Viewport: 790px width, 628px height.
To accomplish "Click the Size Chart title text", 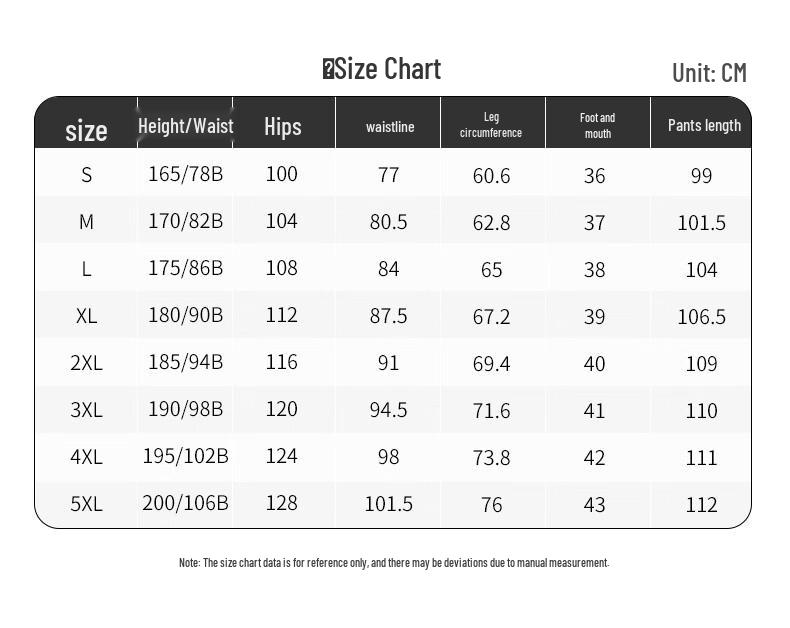I will coord(388,69).
